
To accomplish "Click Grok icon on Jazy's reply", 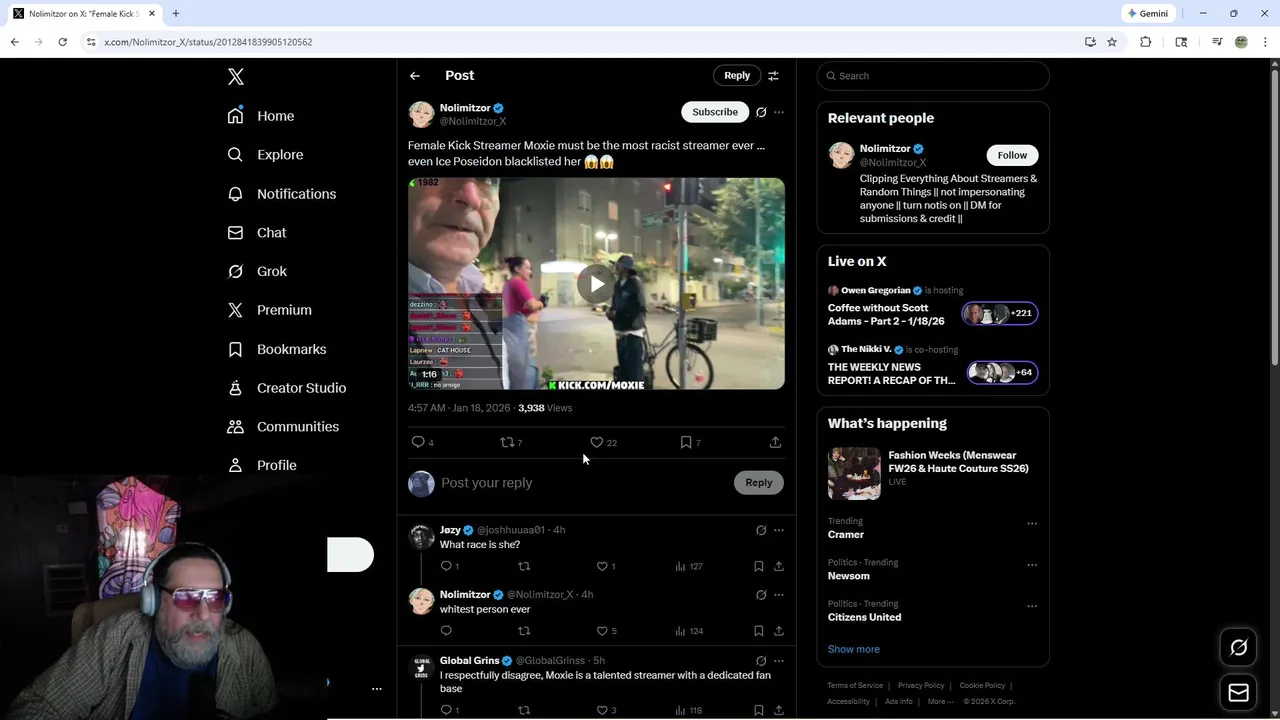I will point(761,530).
